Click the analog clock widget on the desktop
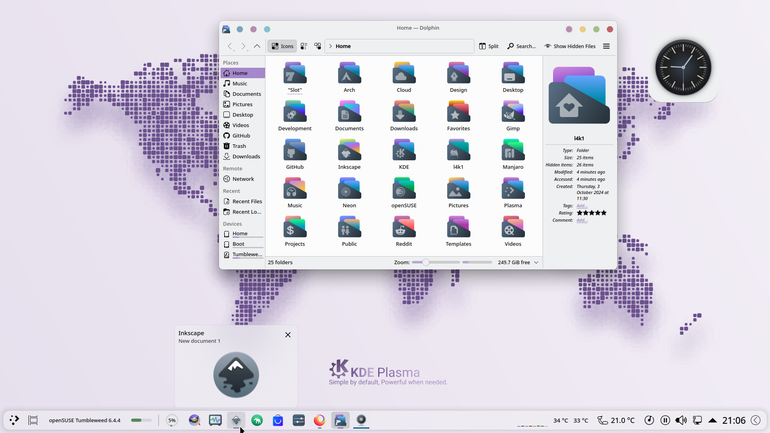The height and width of the screenshot is (433, 770). pos(683,67)
